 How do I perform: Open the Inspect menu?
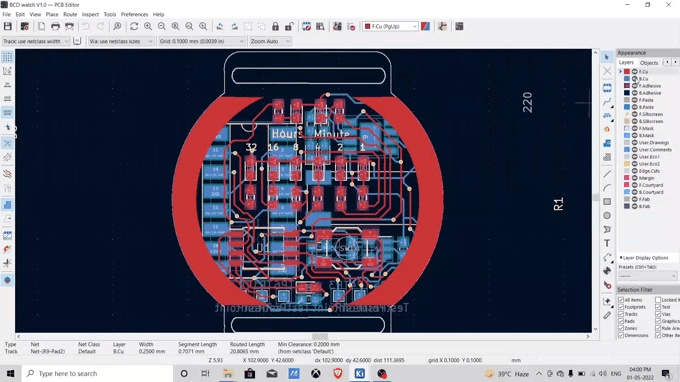(x=90, y=14)
